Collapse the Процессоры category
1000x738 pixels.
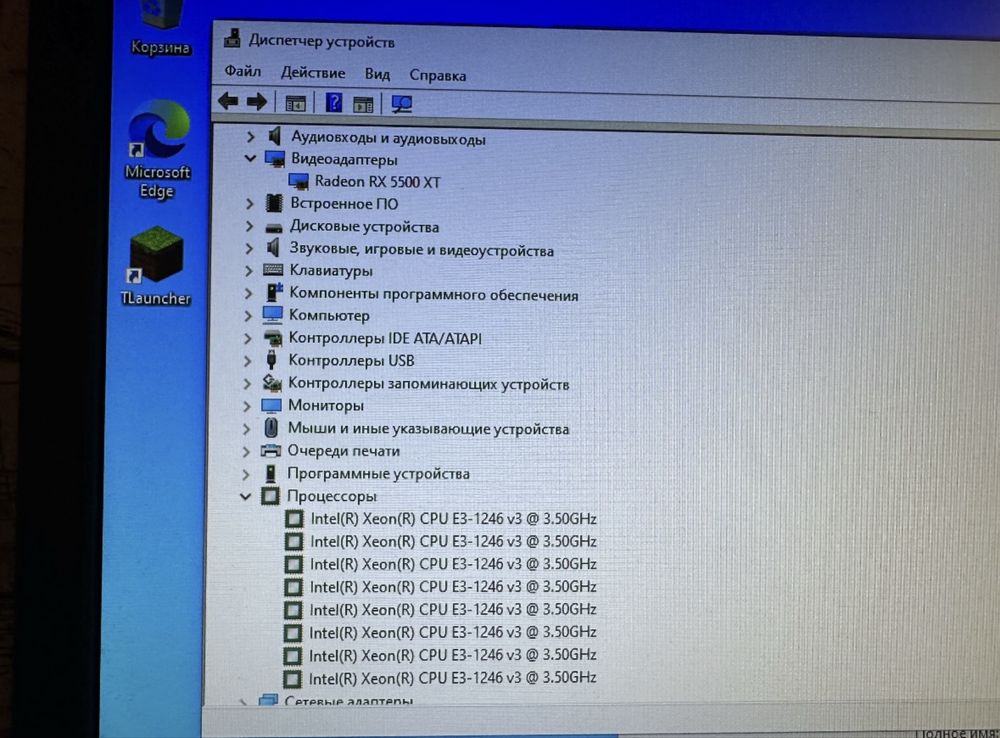click(246, 496)
